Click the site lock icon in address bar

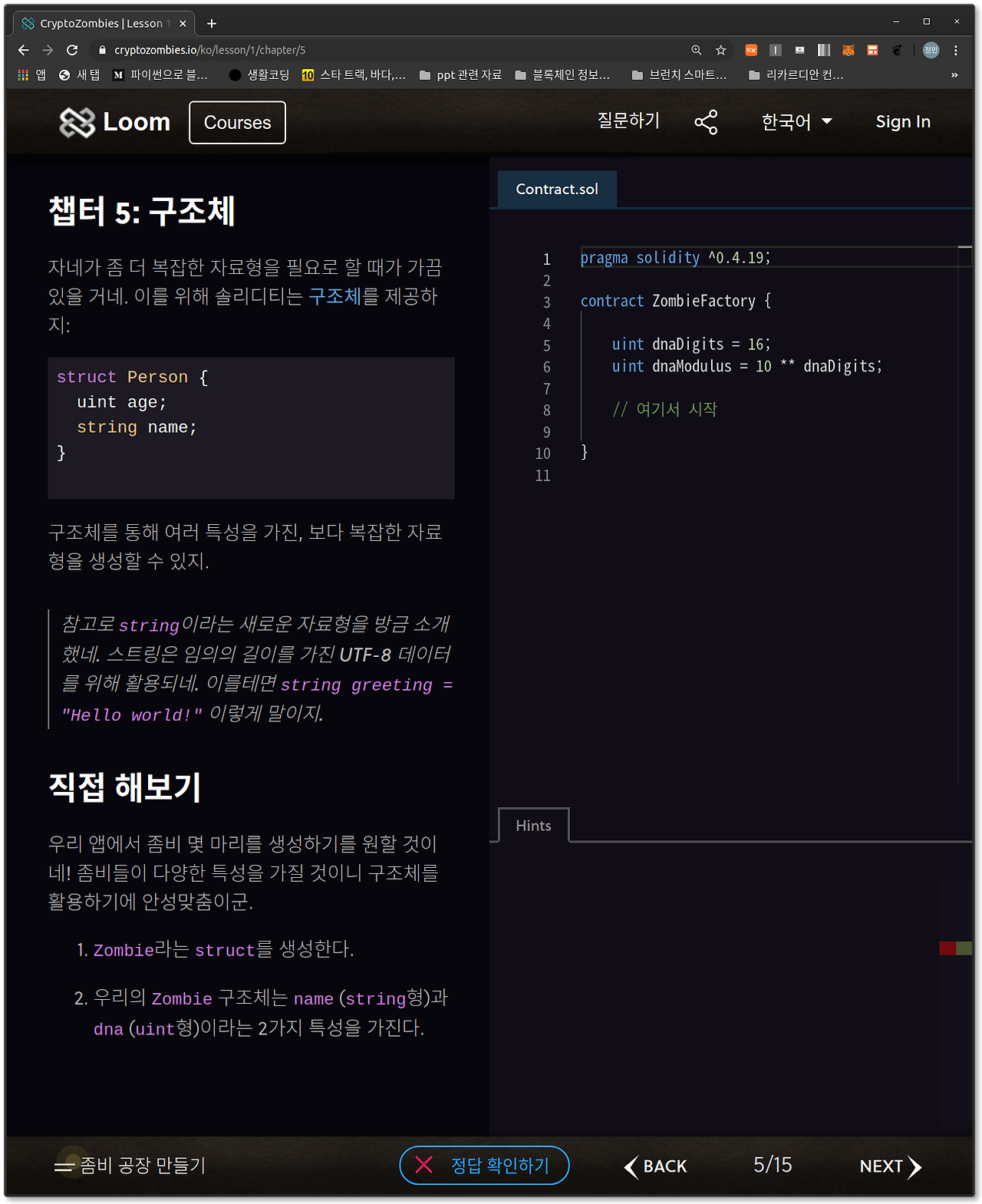102,50
